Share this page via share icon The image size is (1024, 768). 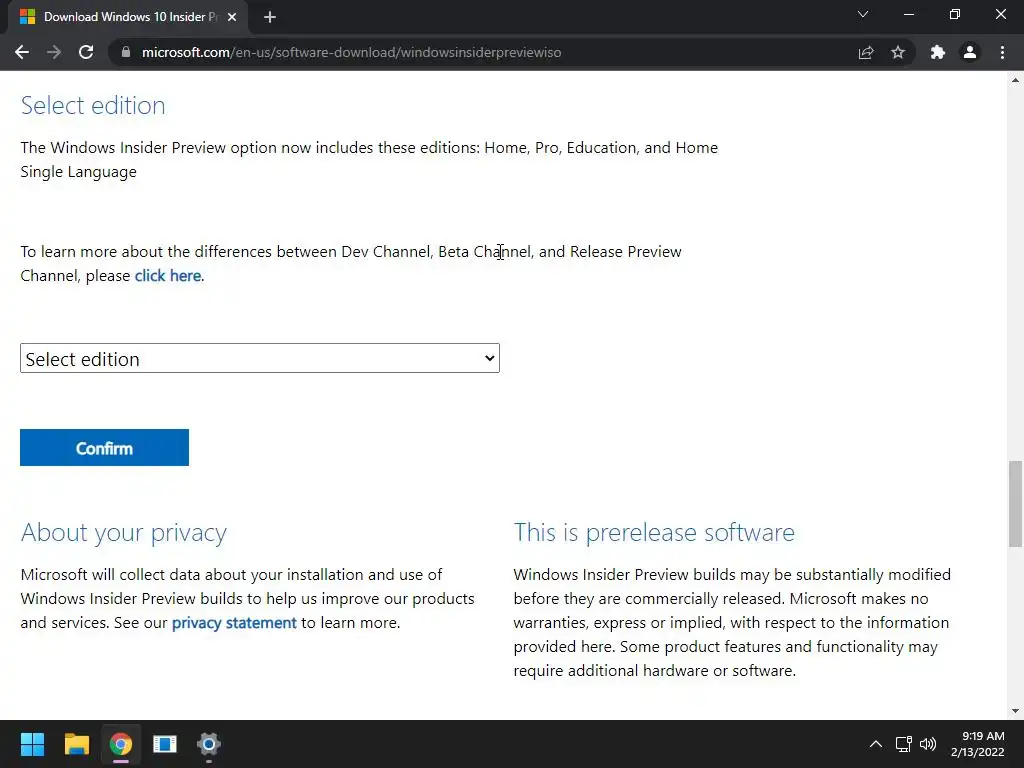pyautogui.click(x=866, y=52)
